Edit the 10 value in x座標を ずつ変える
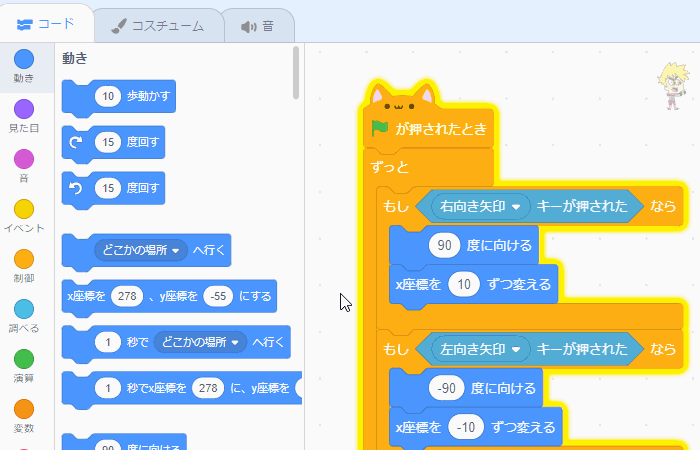 pos(464,284)
